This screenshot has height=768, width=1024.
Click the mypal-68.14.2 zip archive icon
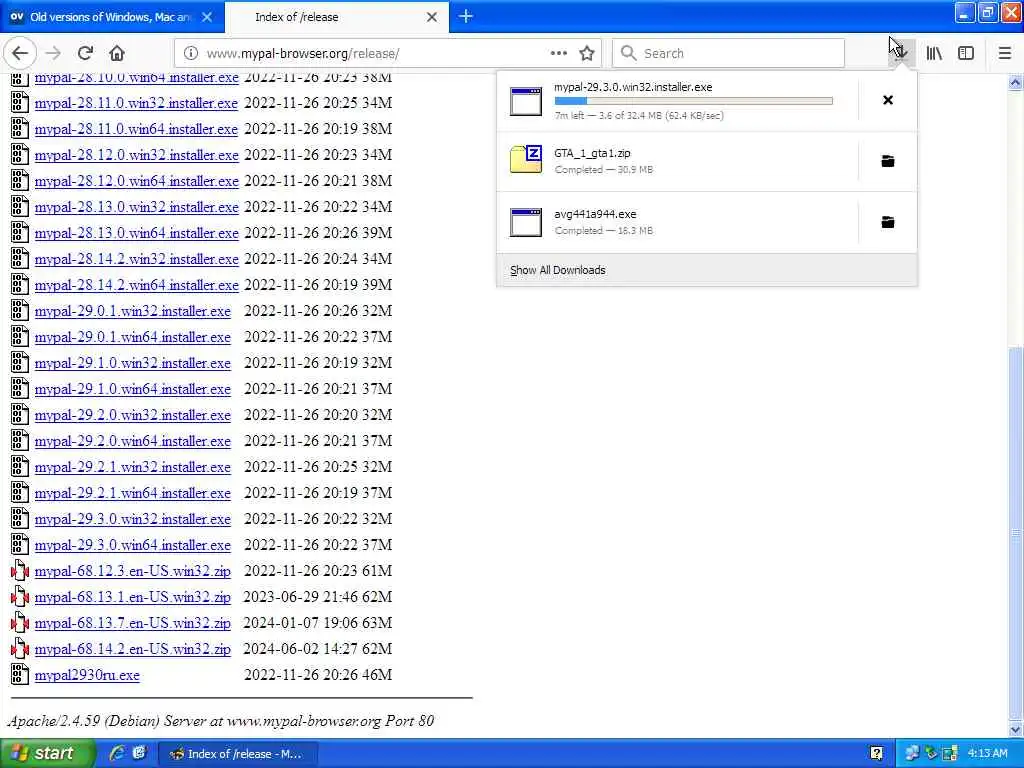20,649
